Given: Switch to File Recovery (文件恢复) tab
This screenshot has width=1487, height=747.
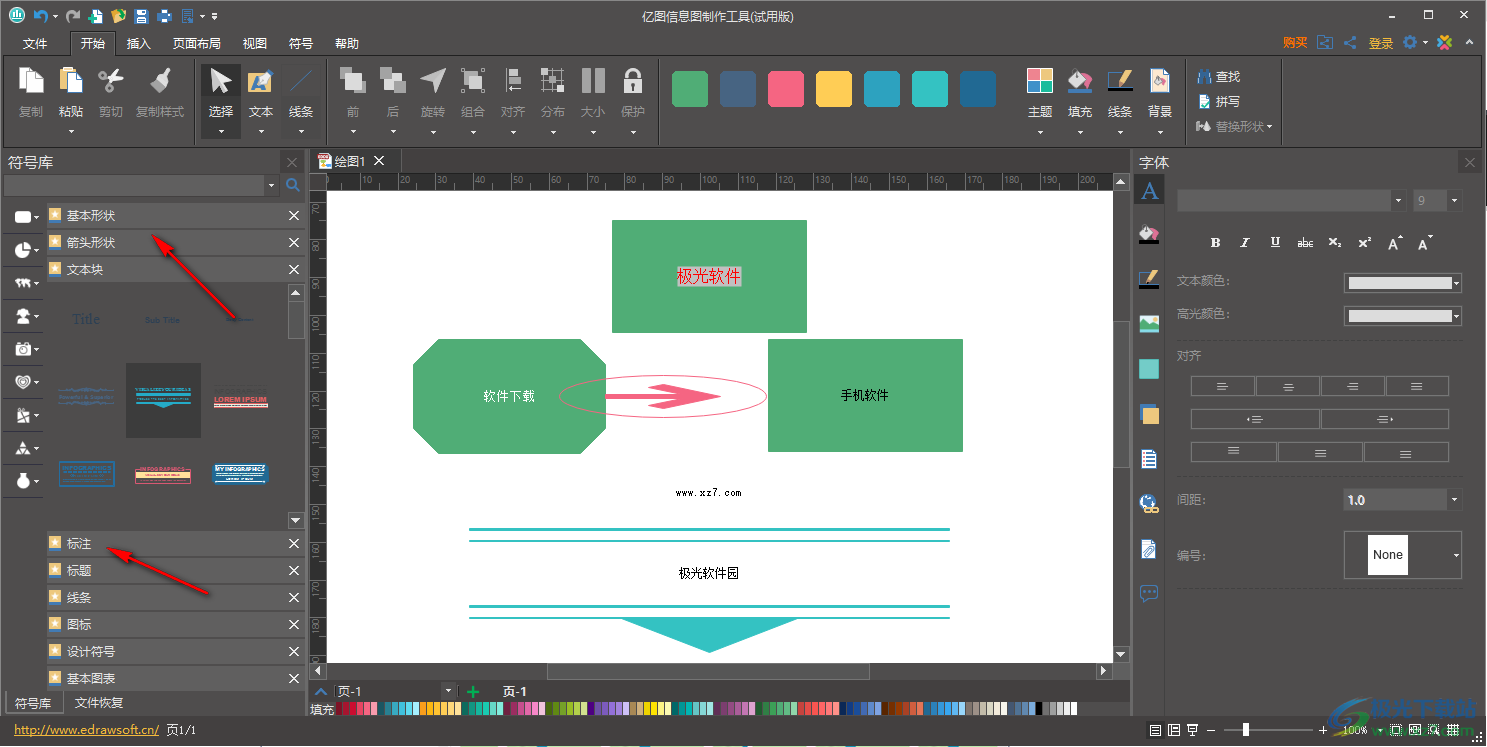Looking at the screenshot, I should click(99, 703).
